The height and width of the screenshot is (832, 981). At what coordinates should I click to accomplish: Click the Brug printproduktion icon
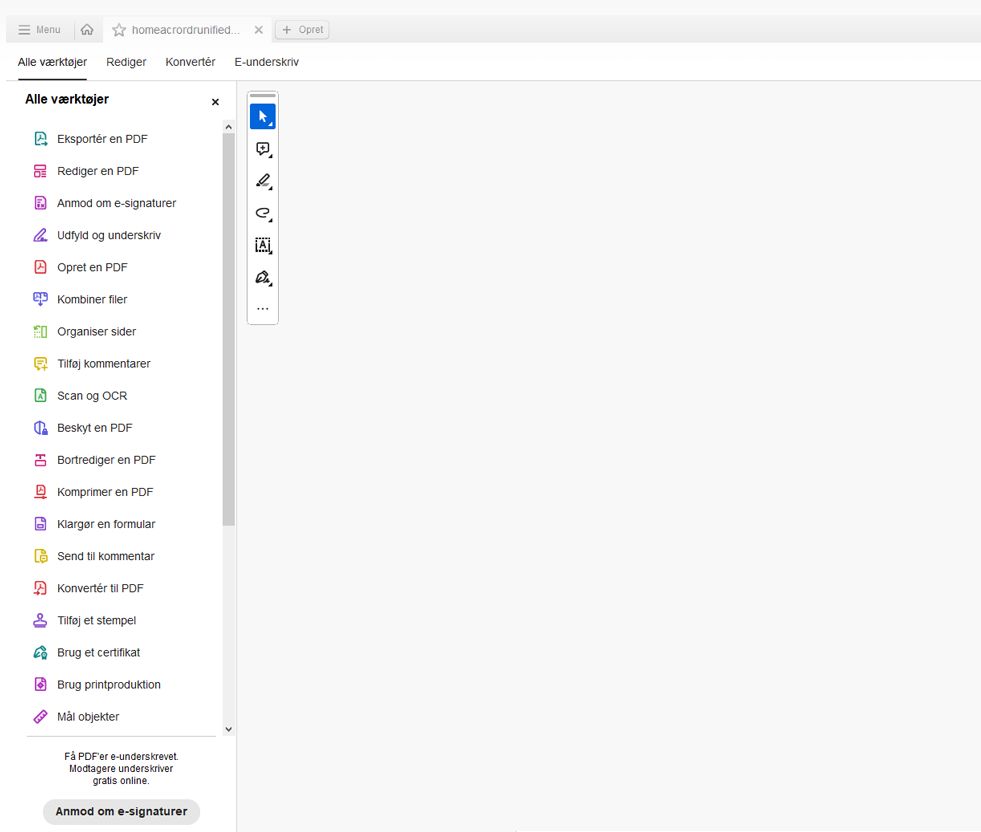41,684
